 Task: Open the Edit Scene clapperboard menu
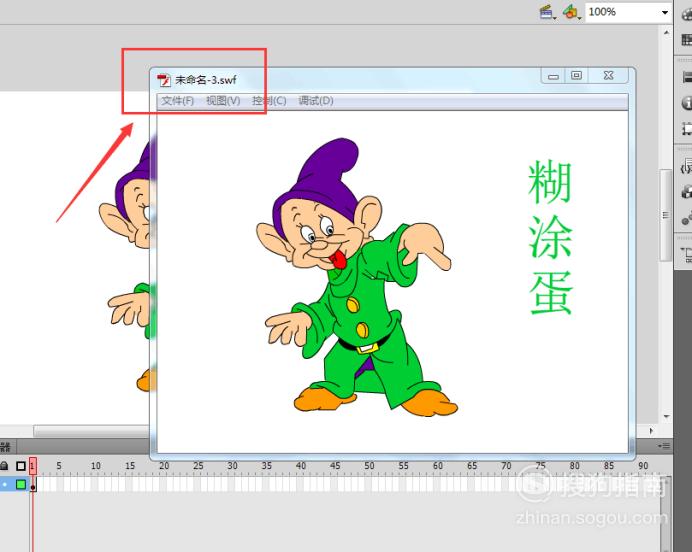tap(547, 12)
